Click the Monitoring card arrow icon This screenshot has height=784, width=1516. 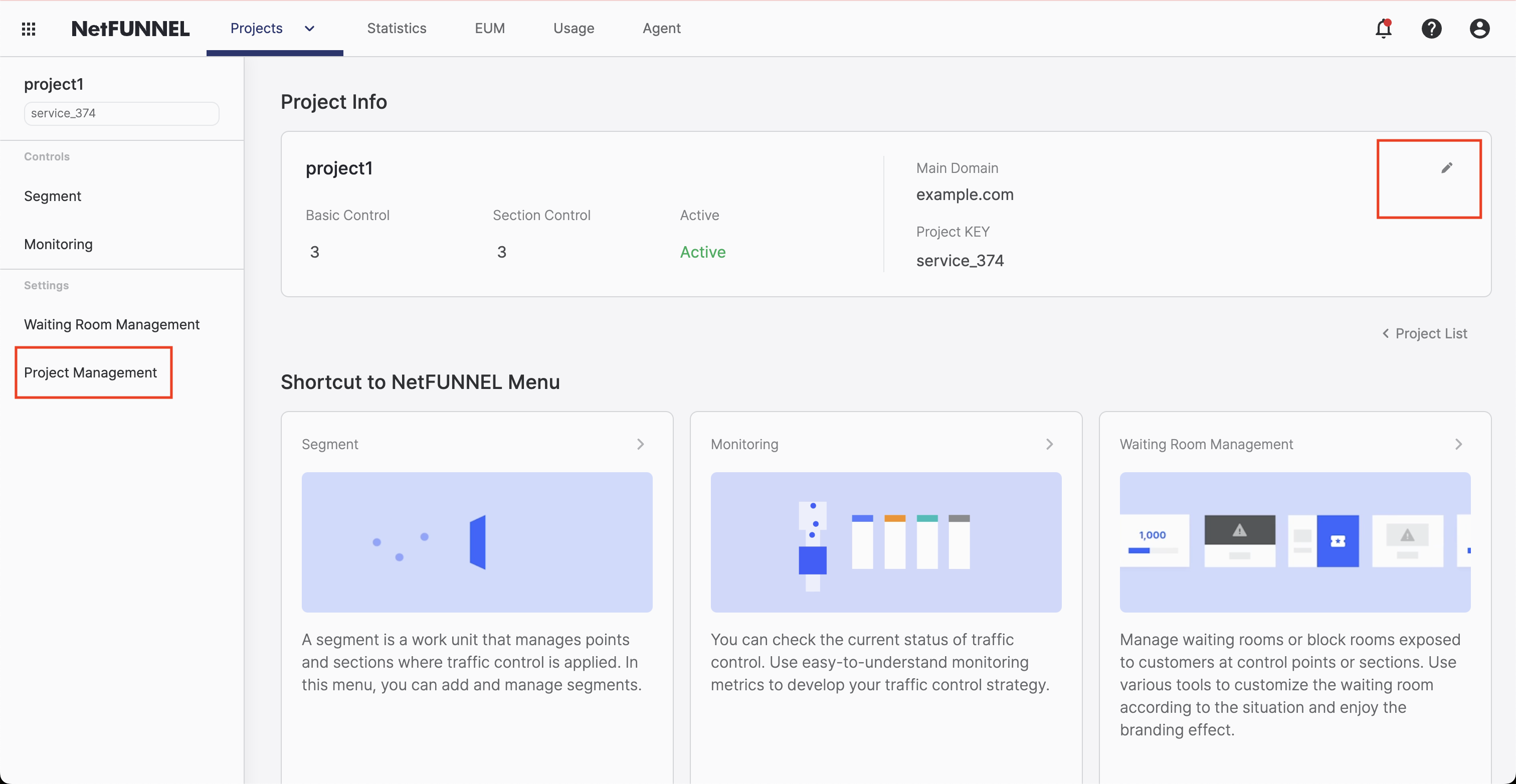(1049, 445)
